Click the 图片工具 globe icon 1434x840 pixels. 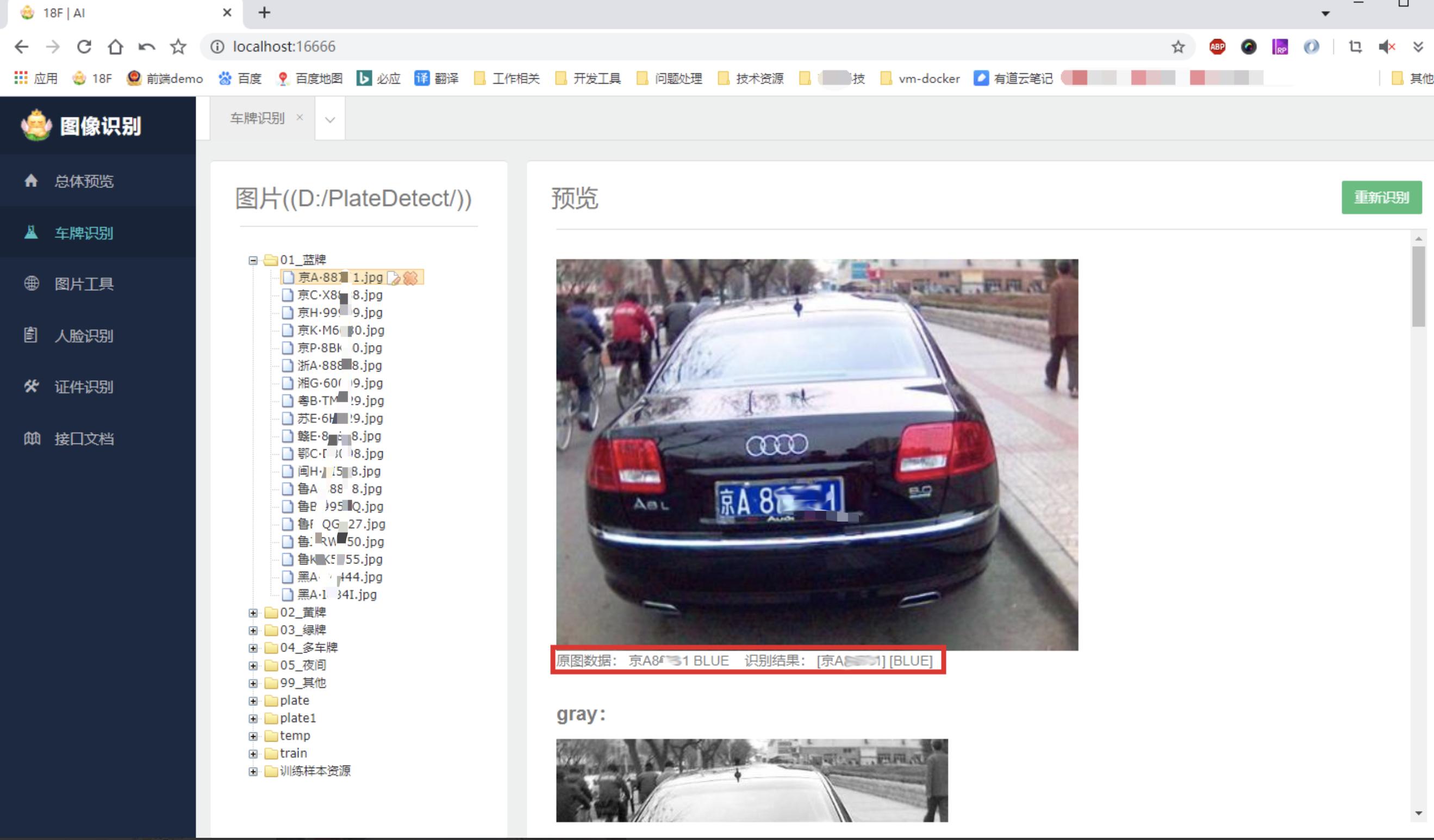tap(29, 283)
